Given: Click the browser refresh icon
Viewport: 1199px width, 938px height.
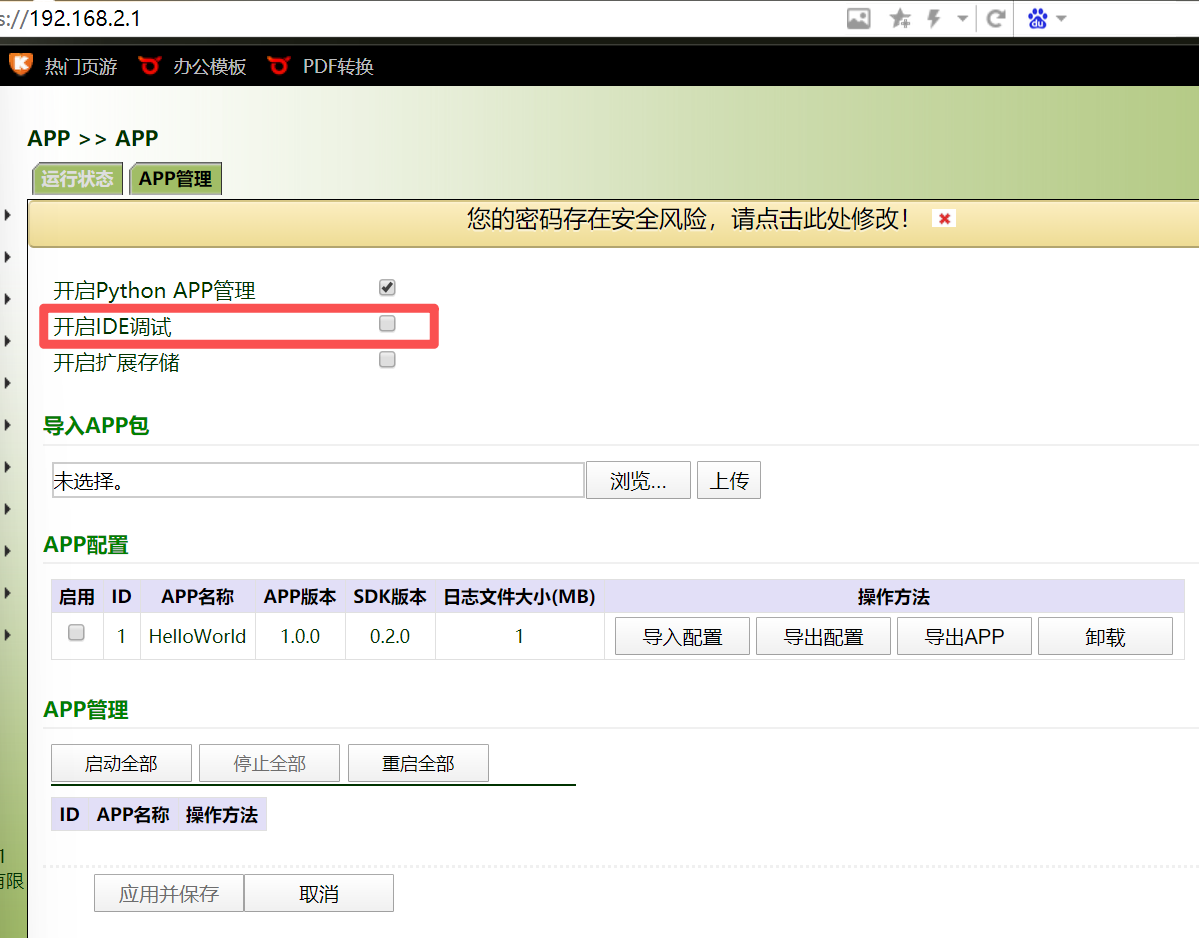Looking at the screenshot, I should [995, 18].
